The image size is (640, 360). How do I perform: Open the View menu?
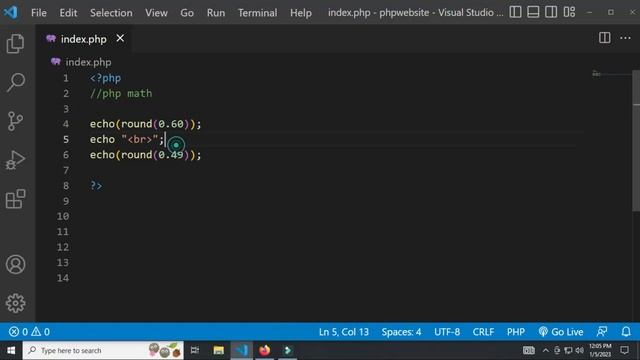point(156,13)
